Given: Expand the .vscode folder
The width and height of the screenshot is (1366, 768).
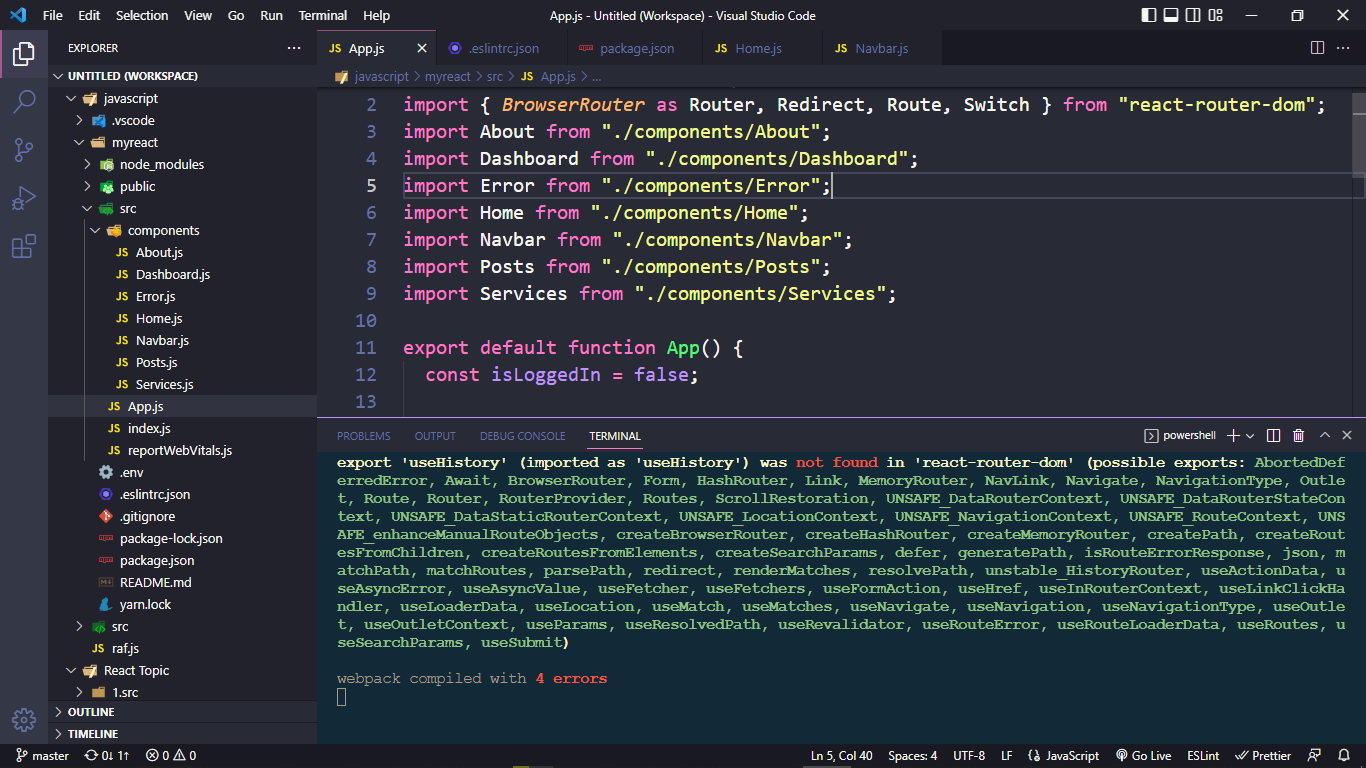Looking at the screenshot, I should [x=182, y=120].
